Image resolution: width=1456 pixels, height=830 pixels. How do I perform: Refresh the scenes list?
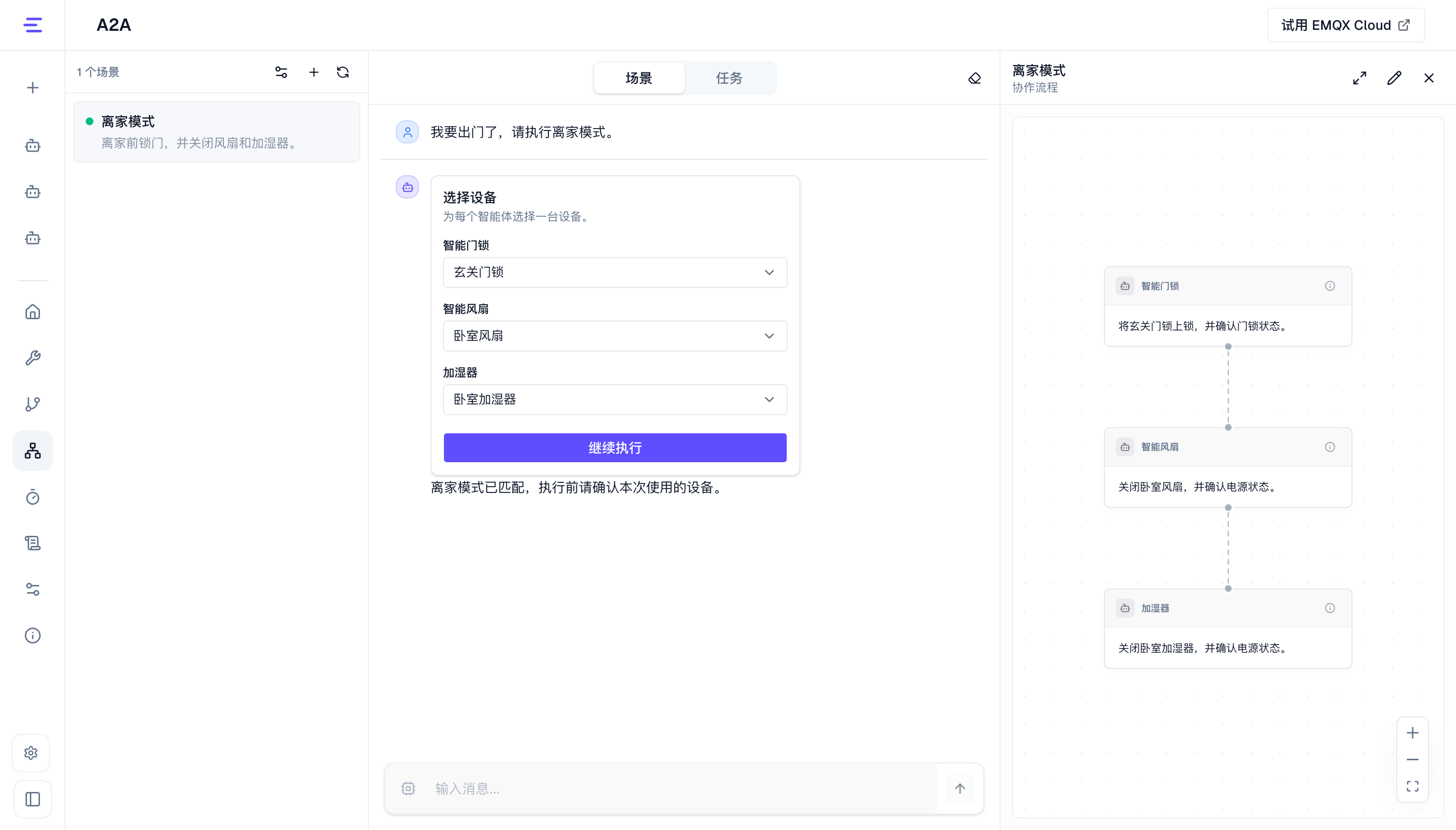point(343,72)
